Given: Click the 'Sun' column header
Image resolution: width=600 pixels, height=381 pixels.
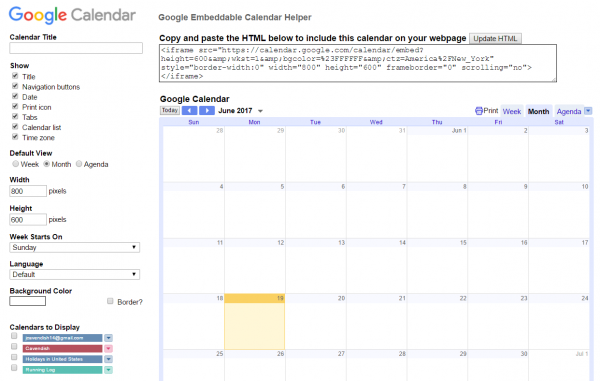Looking at the screenshot, I should tap(194, 122).
